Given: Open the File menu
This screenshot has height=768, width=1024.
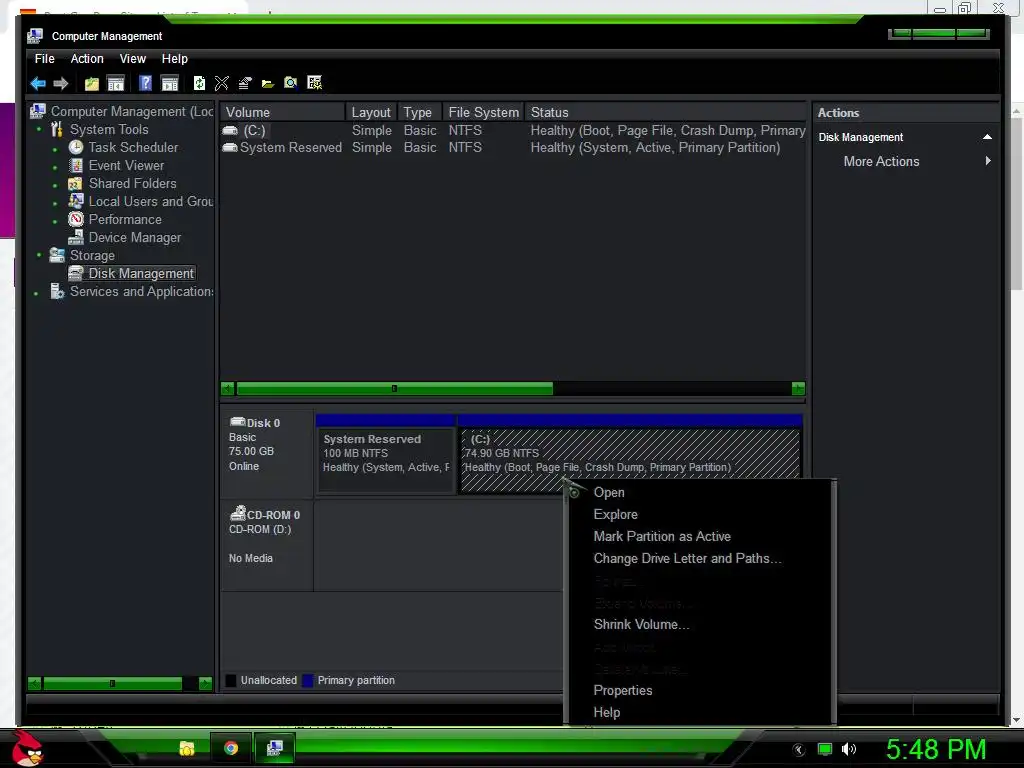Looking at the screenshot, I should 44,59.
